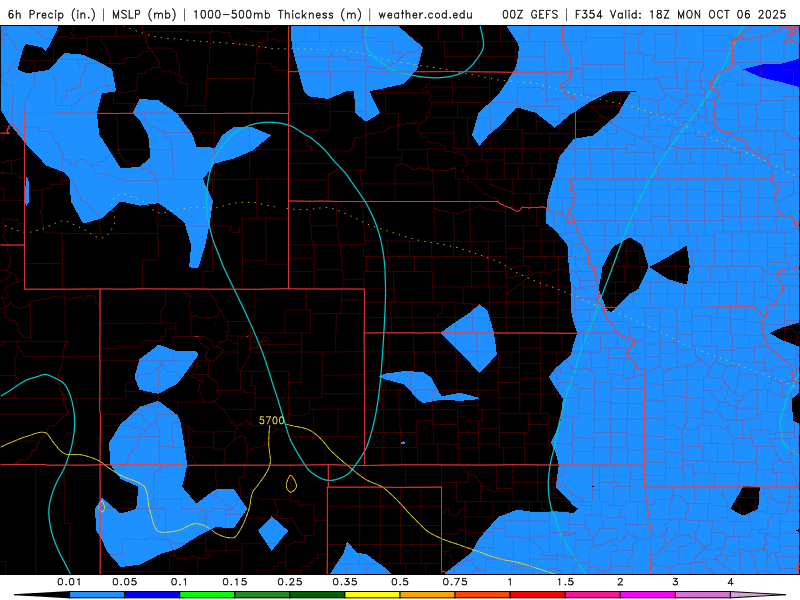Click the 0.01 legend value
The image size is (800, 600).
click(x=69, y=582)
